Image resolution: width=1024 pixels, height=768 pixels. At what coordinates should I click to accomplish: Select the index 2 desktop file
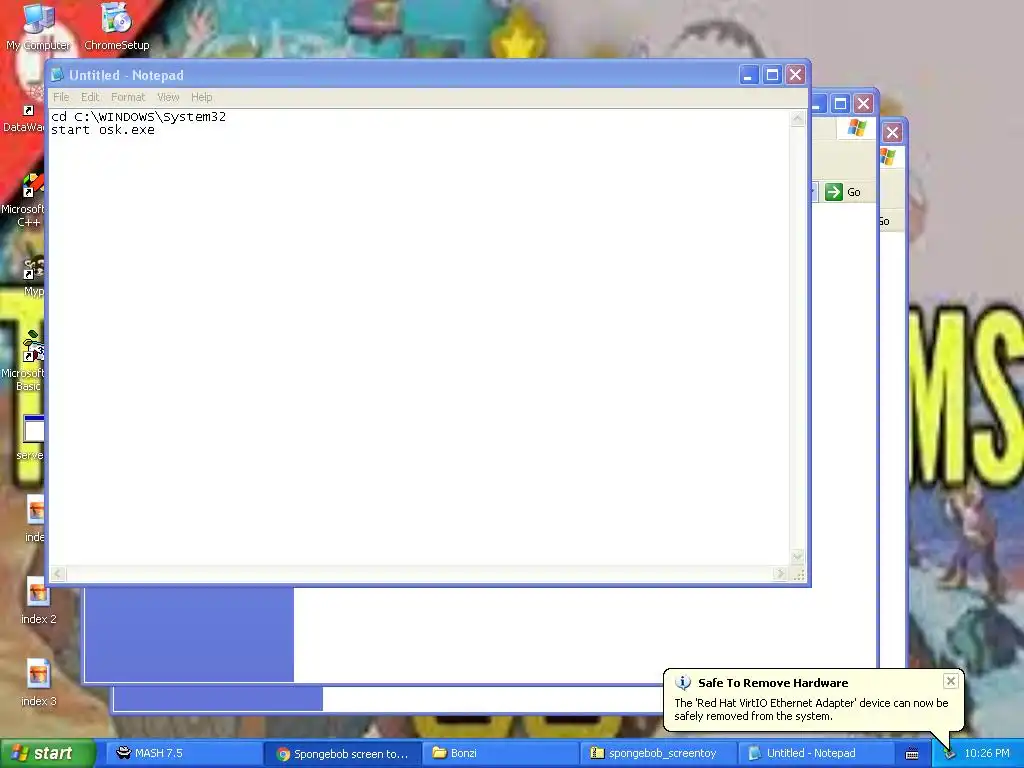coord(39,601)
